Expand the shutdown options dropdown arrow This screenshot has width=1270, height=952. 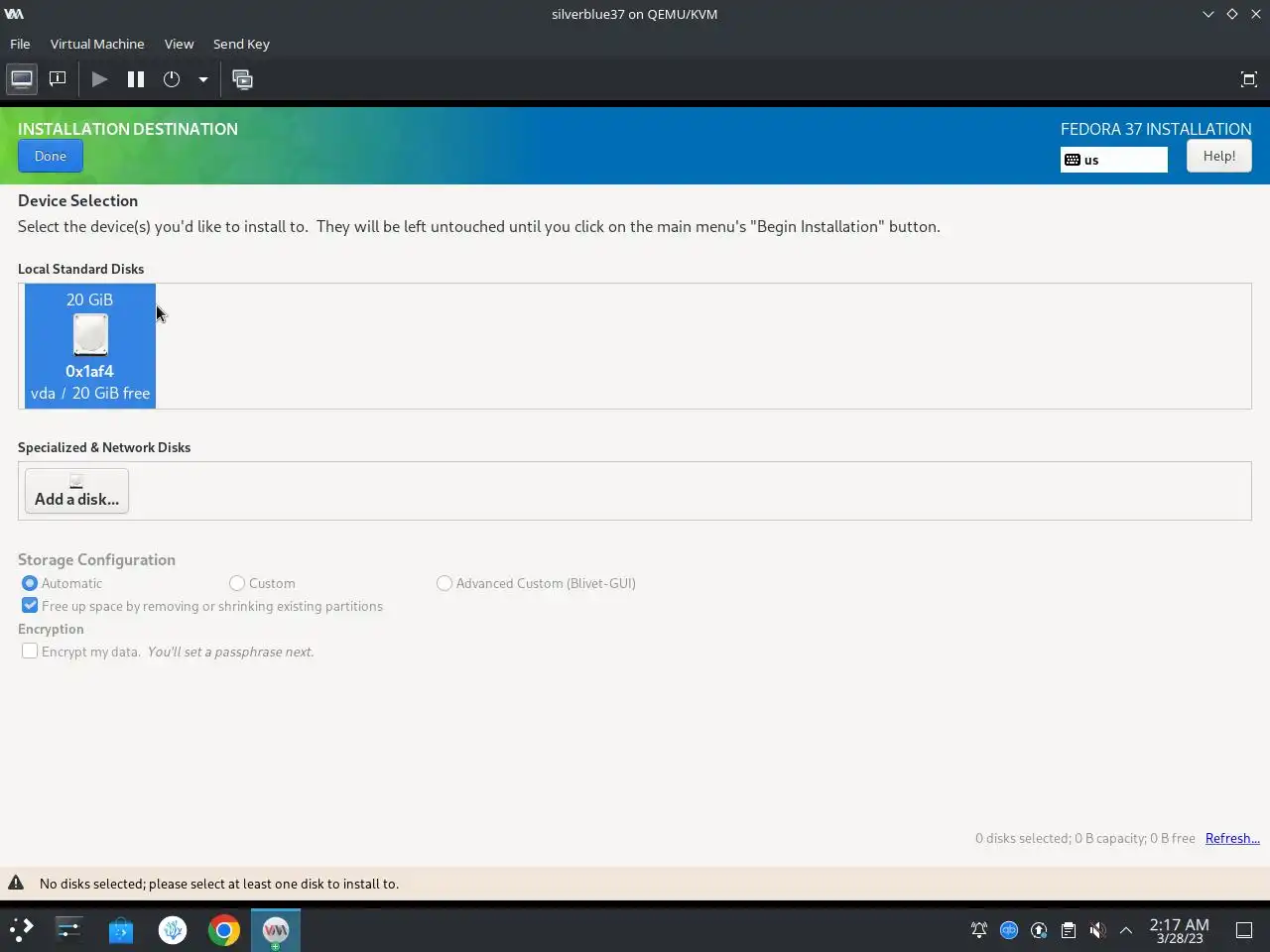[x=202, y=79]
